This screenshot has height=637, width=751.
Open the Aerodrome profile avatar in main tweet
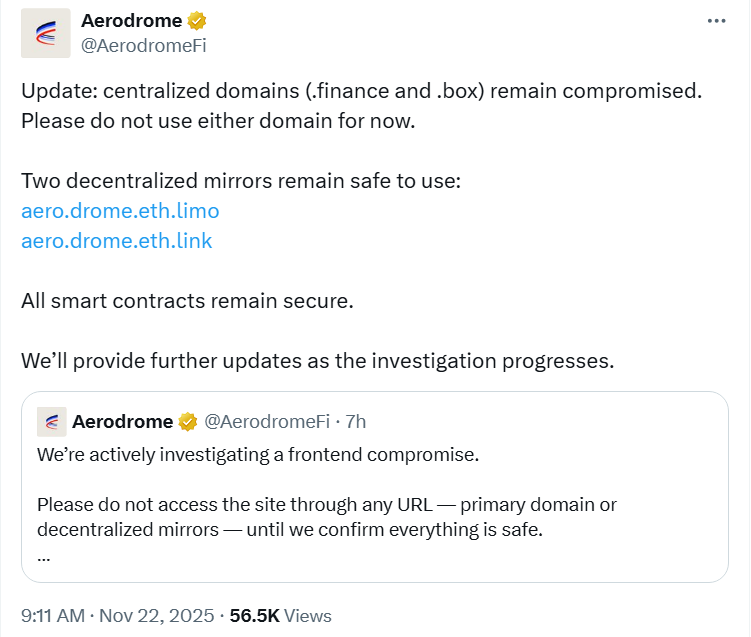coord(46,33)
